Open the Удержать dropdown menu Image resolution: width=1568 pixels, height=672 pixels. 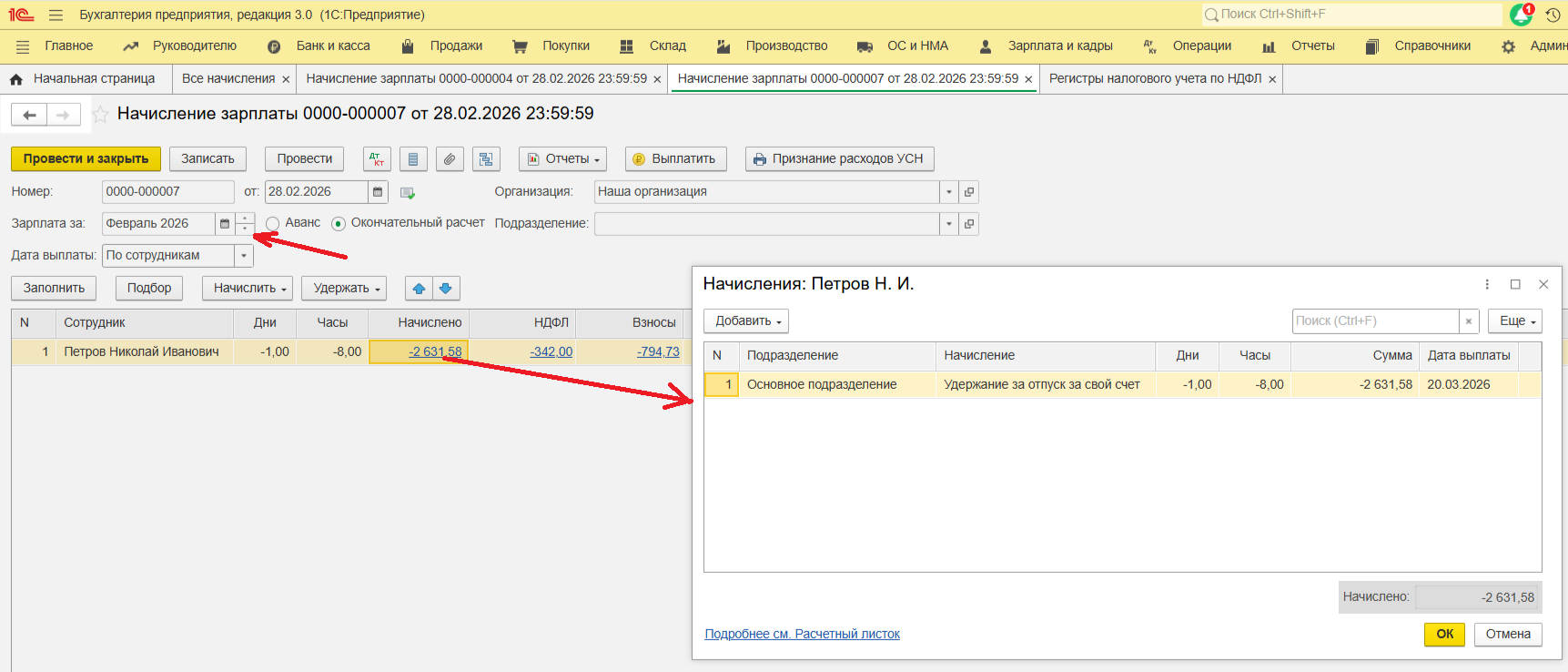[344, 289]
